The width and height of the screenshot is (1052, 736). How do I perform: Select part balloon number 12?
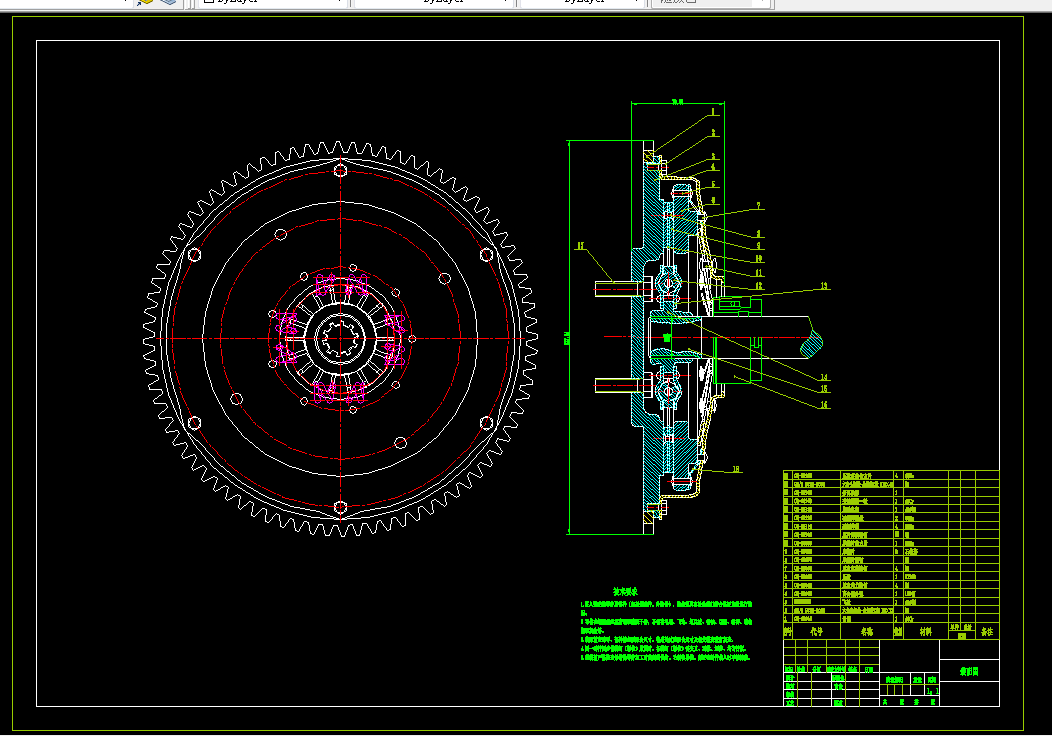(759, 286)
